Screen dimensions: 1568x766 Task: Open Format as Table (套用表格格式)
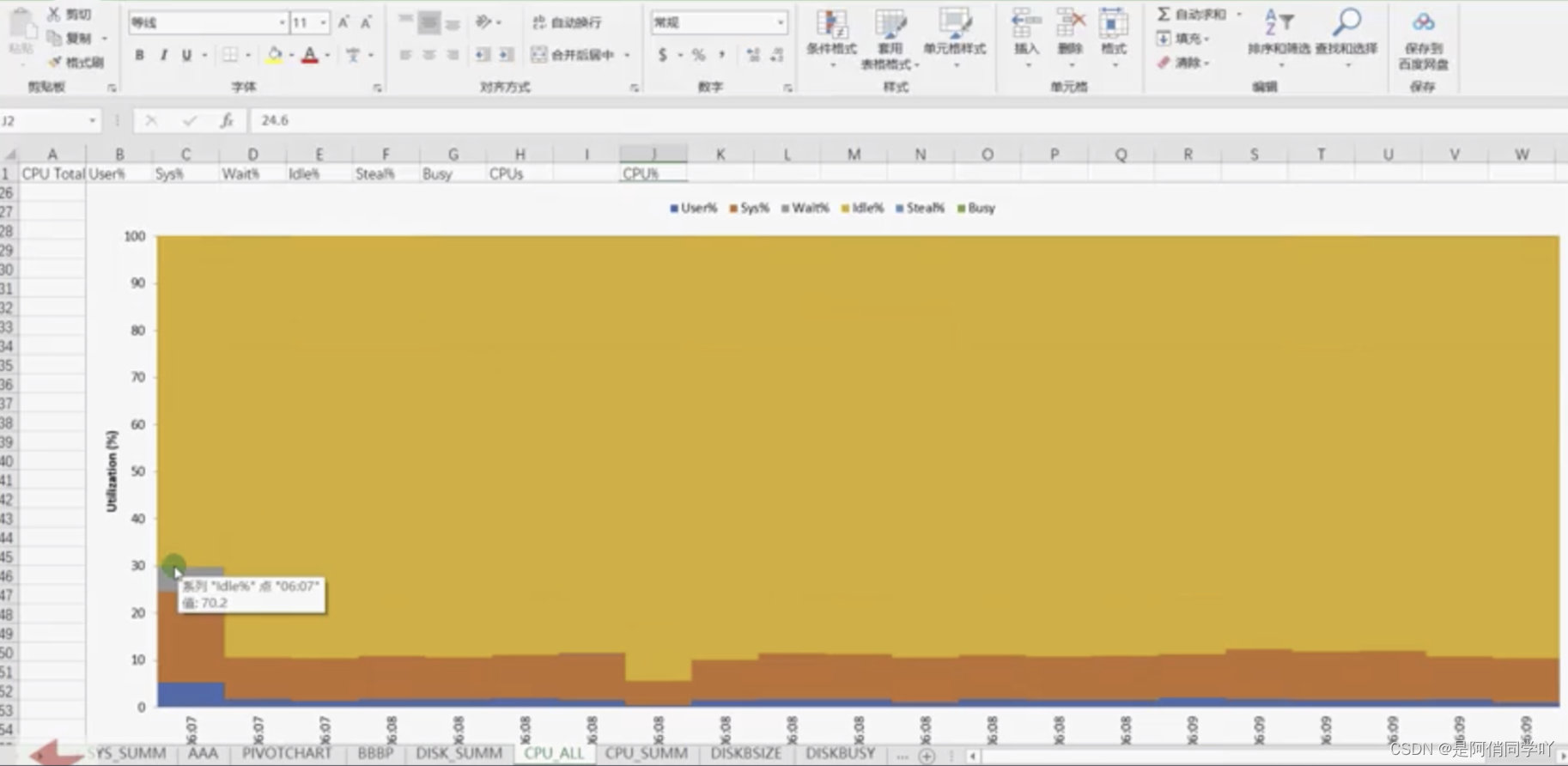click(890, 39)
